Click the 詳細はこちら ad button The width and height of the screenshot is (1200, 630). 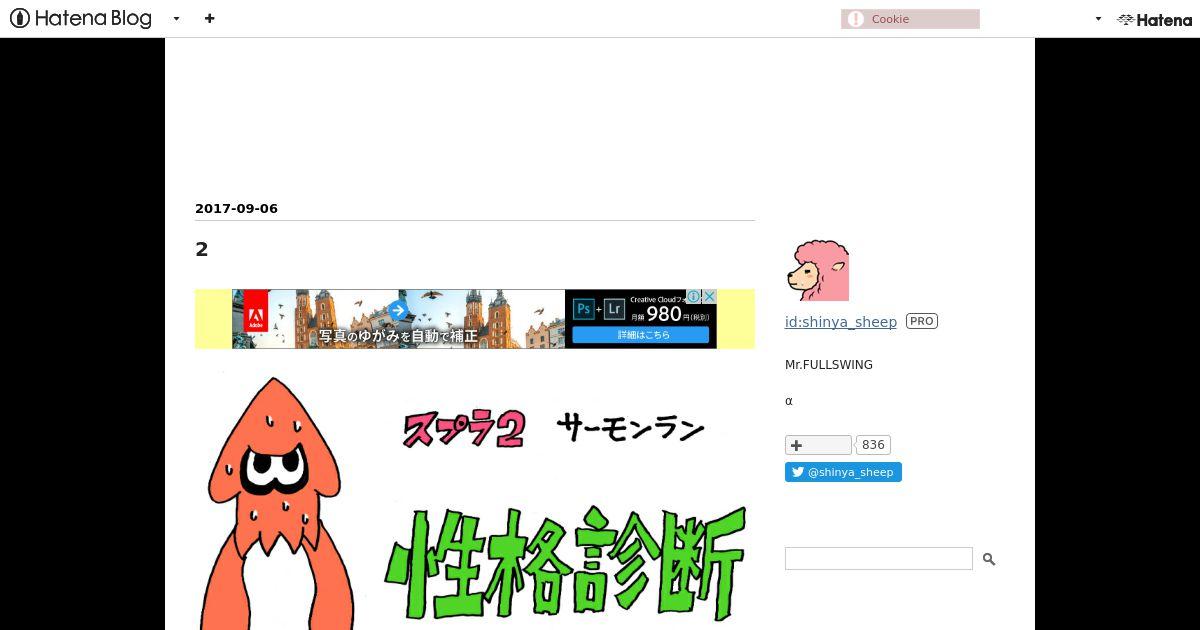pyautogui.click(x=643, y=335)
